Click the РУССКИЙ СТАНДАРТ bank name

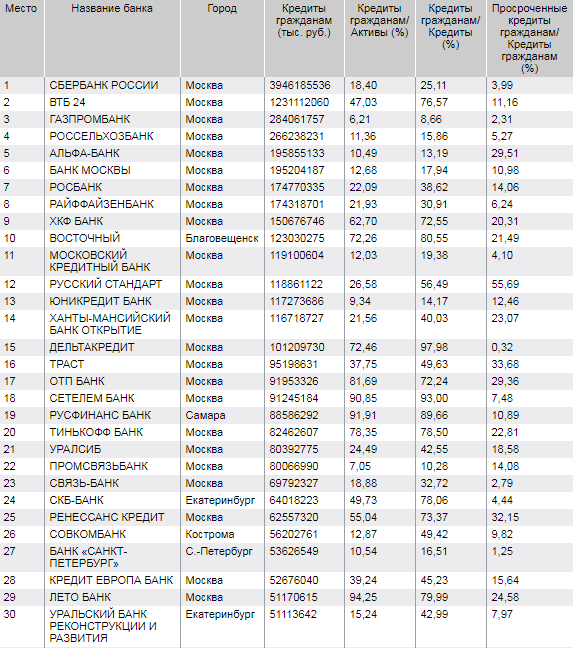point(105,284)
